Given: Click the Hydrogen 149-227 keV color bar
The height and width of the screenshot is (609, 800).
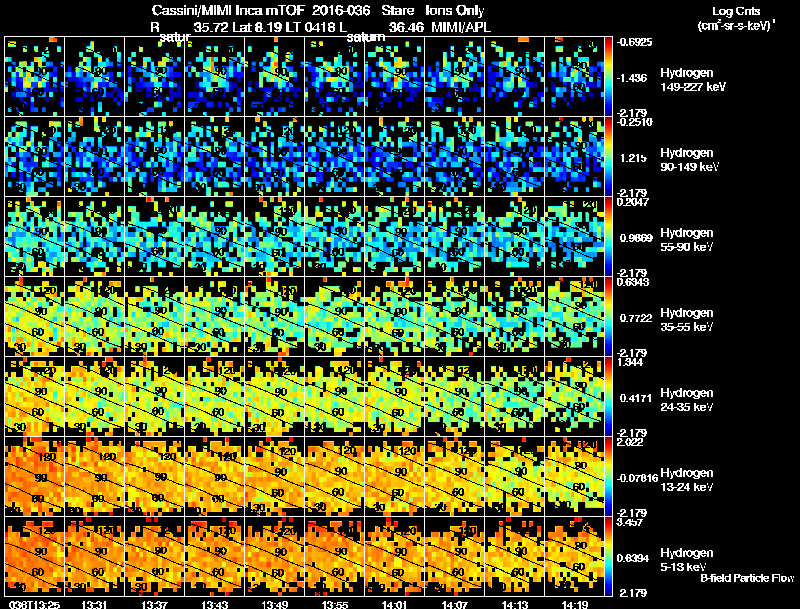Looking at the screenshot, I should [x=608, y=77].
